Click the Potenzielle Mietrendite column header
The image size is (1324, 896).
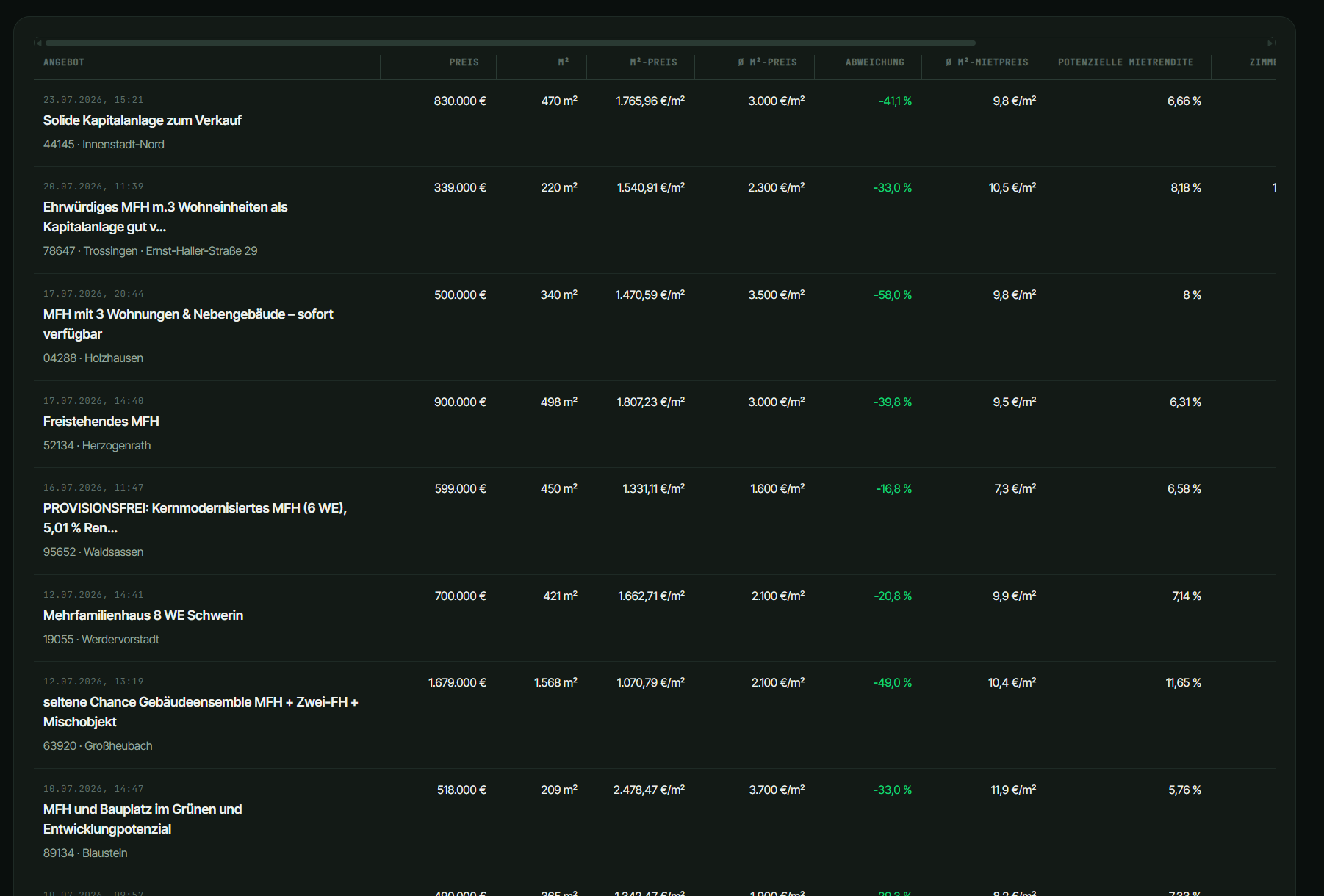coord(1126,62)
